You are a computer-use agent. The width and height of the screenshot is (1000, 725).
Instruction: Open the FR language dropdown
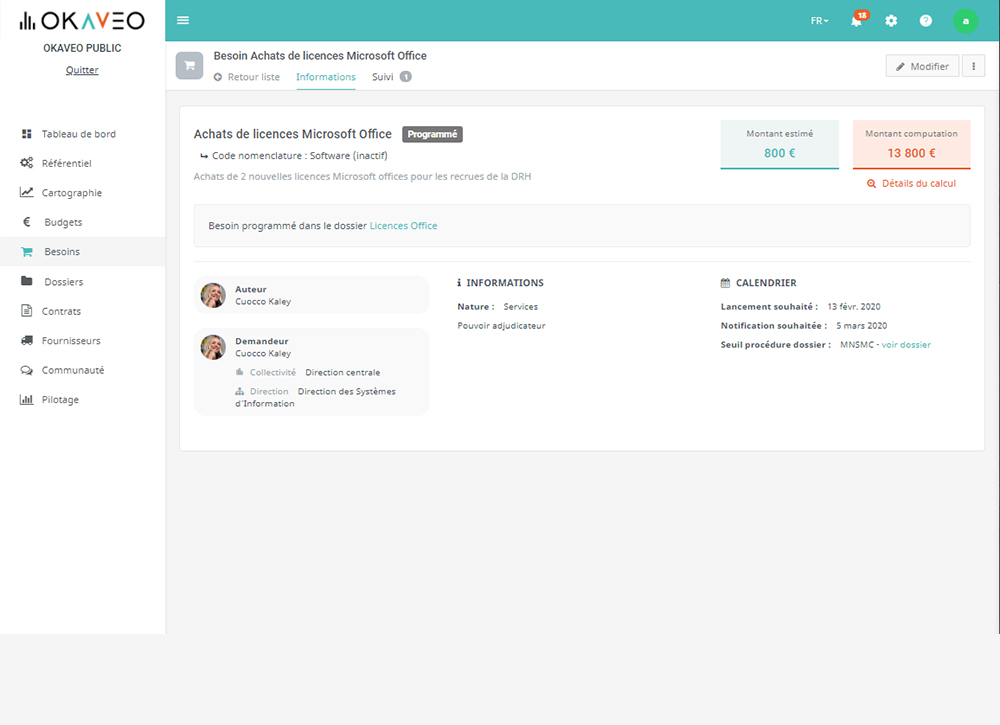820,21
